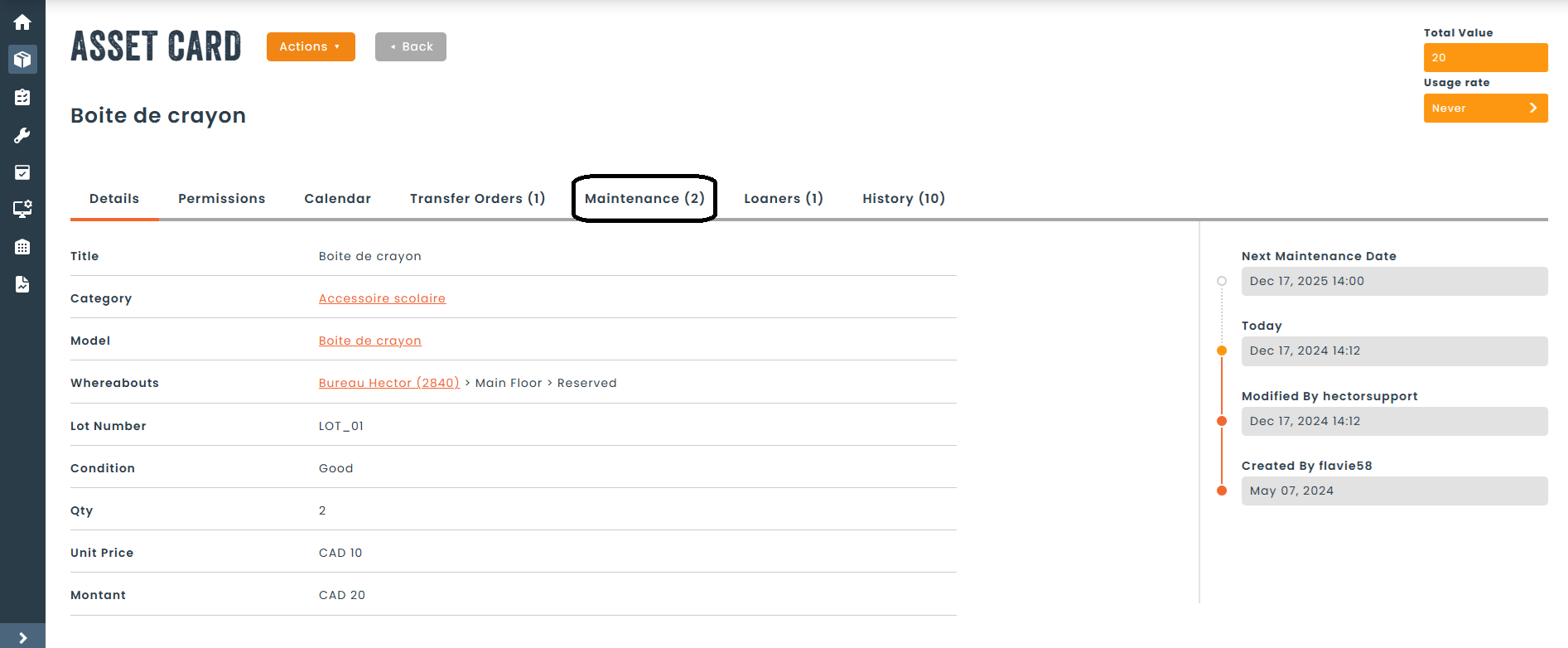The width and height of the screenshot is (1568, 648).
Task: Expand the Usage rate Never arrow
Action: [x=1532, y=108]
